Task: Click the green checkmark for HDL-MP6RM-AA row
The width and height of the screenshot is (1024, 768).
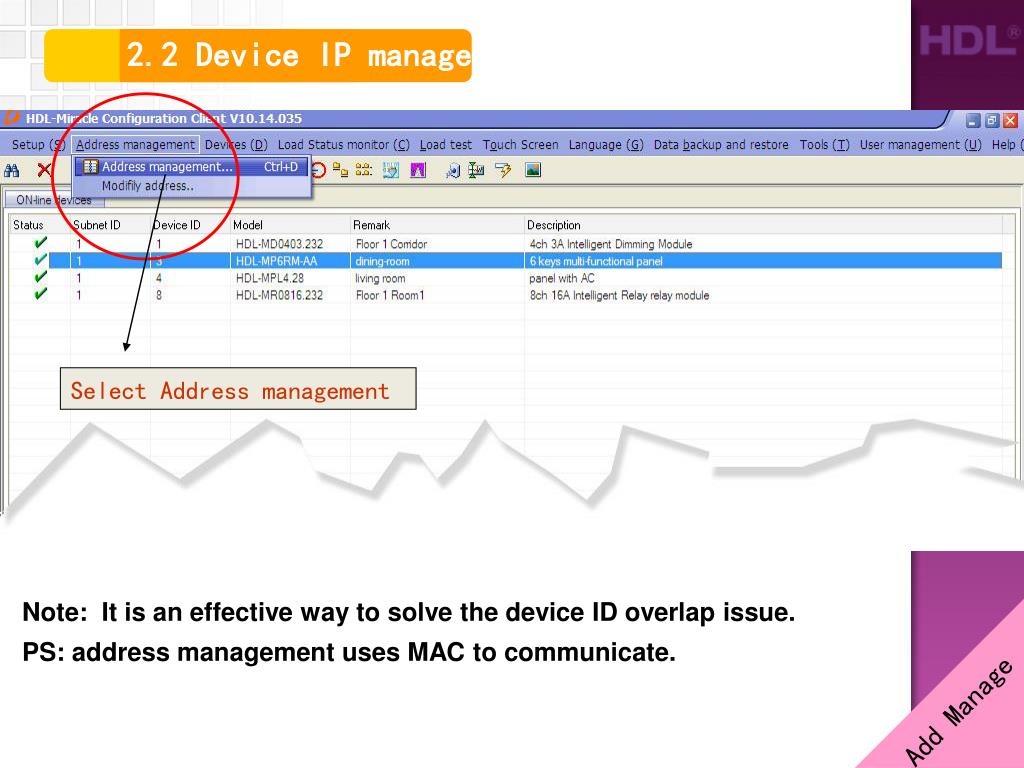Action: [x=40, y=260]
